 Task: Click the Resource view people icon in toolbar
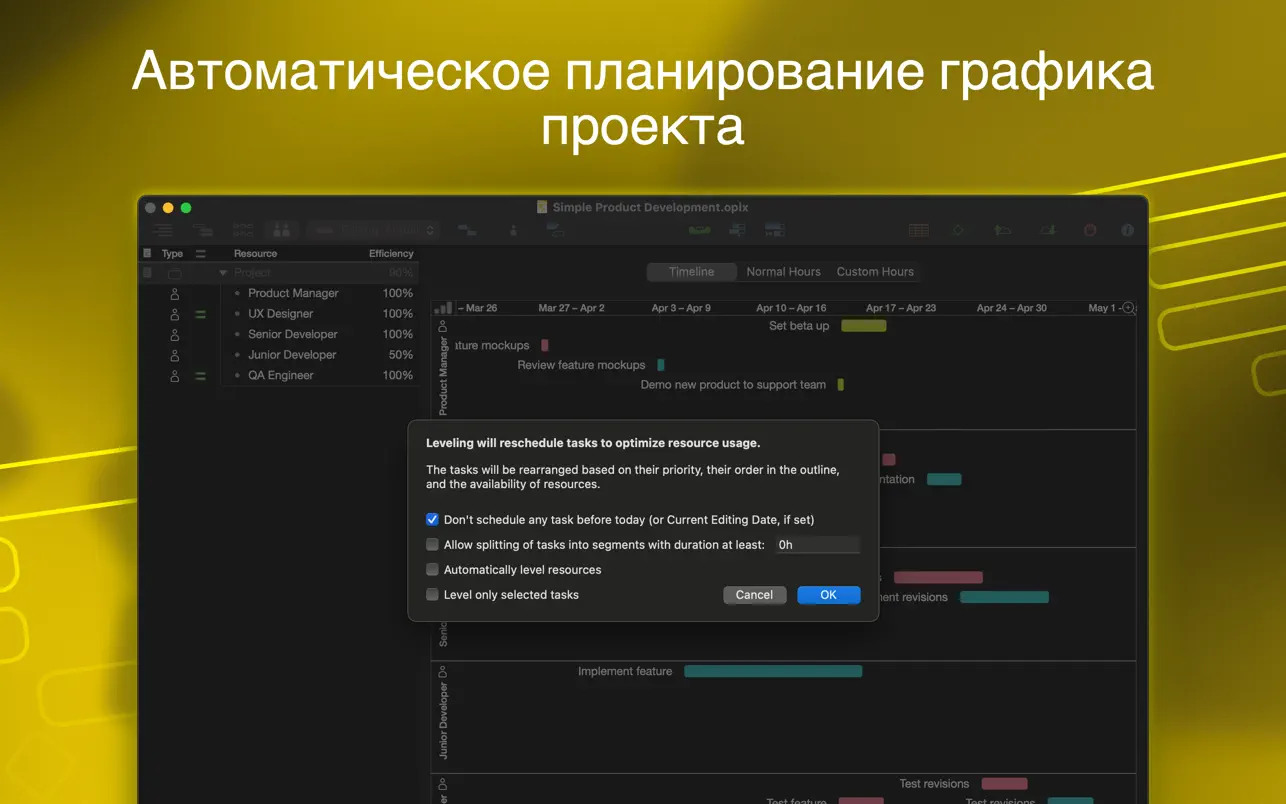pos(282,230)
